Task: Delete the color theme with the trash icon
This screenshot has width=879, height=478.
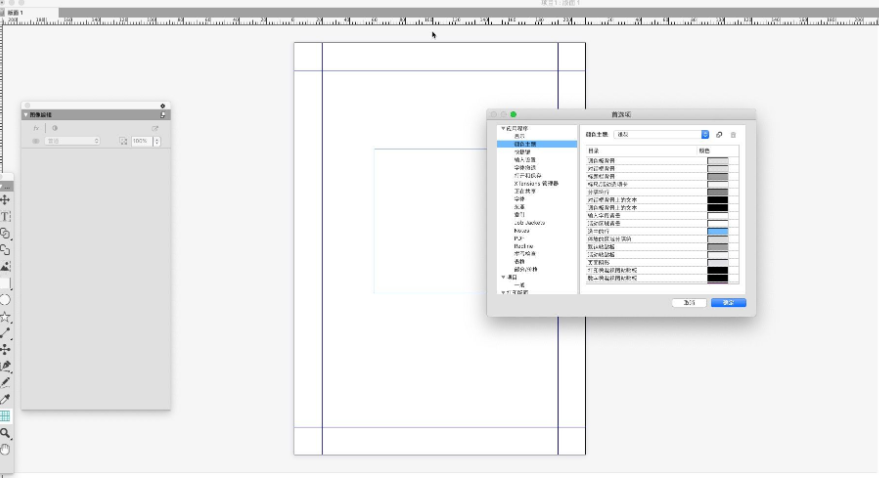Action: click(x=733, y=134)
